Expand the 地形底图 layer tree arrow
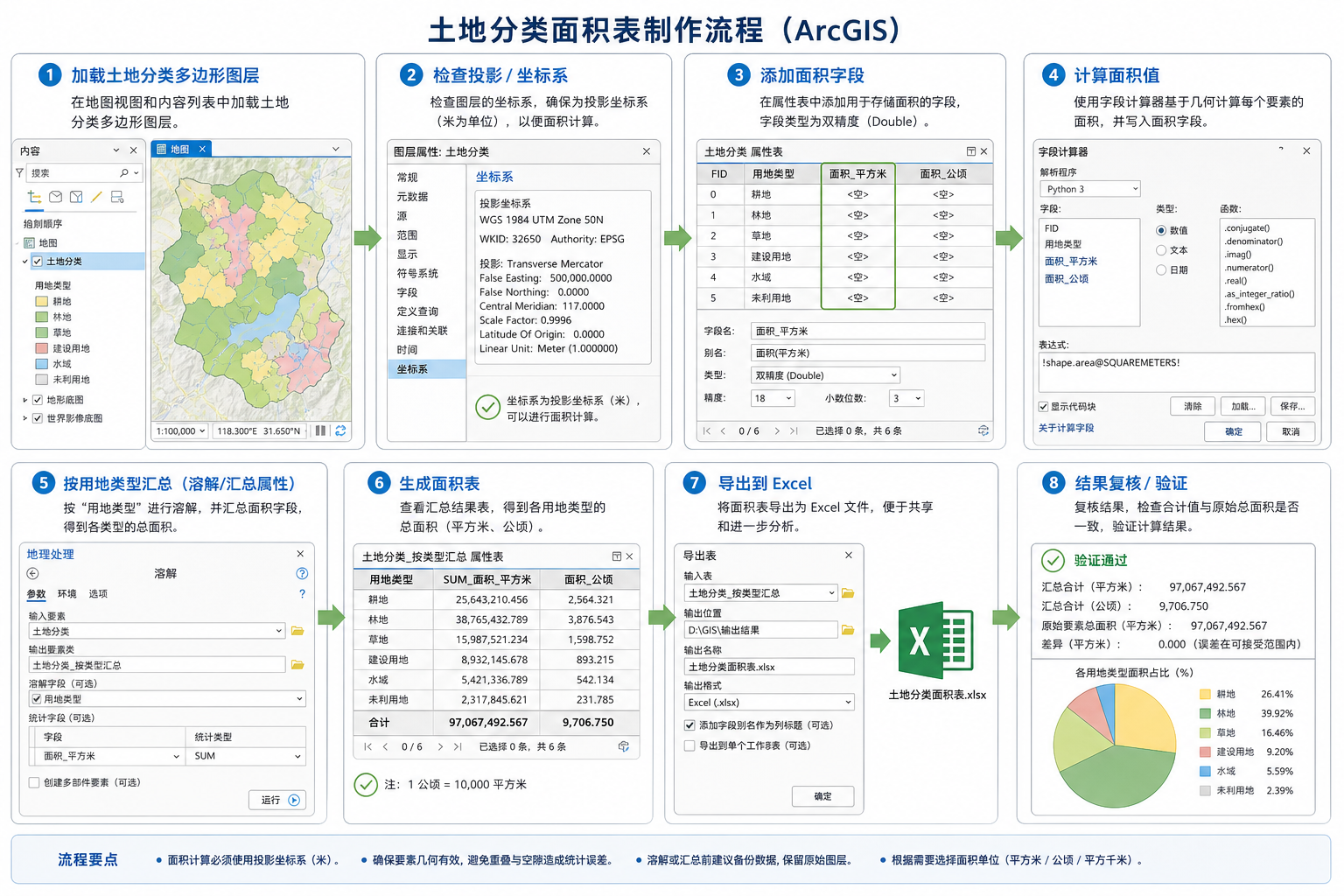 (24, 400)
